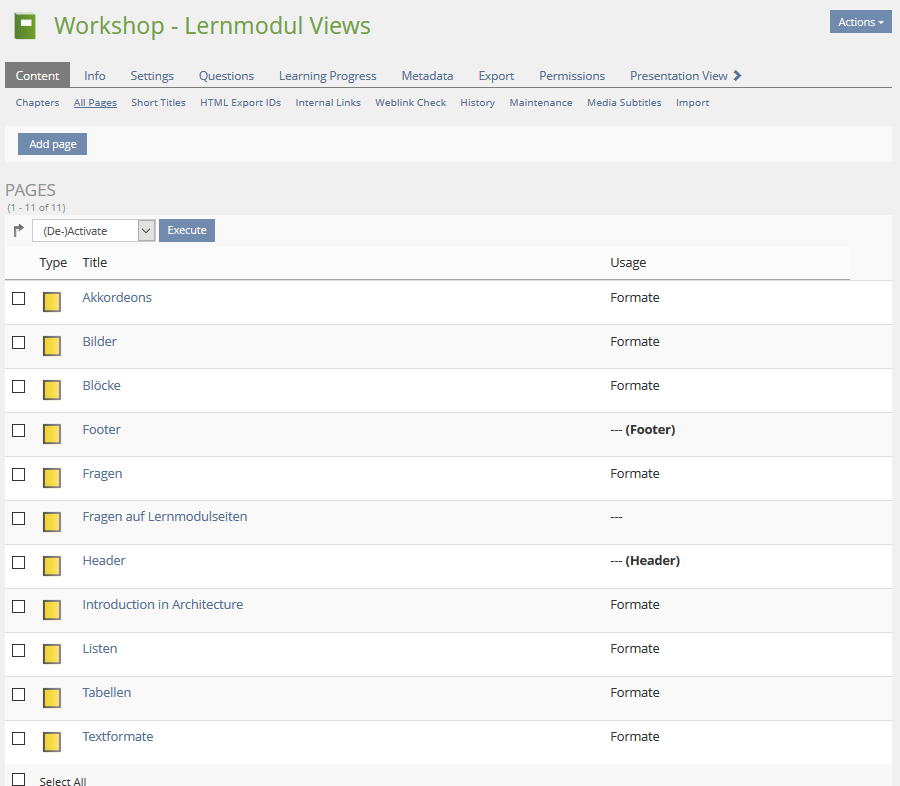Click the page type icon for Footer
Image resolution: width=900 pixels, height=786 pixels.
point(52,434)
